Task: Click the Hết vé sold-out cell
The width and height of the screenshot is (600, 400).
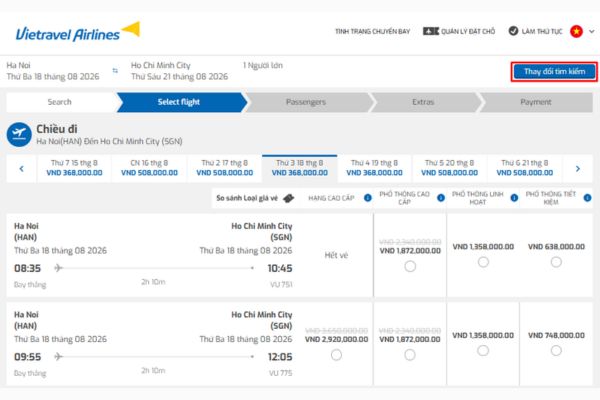Action: pos(336,255)
